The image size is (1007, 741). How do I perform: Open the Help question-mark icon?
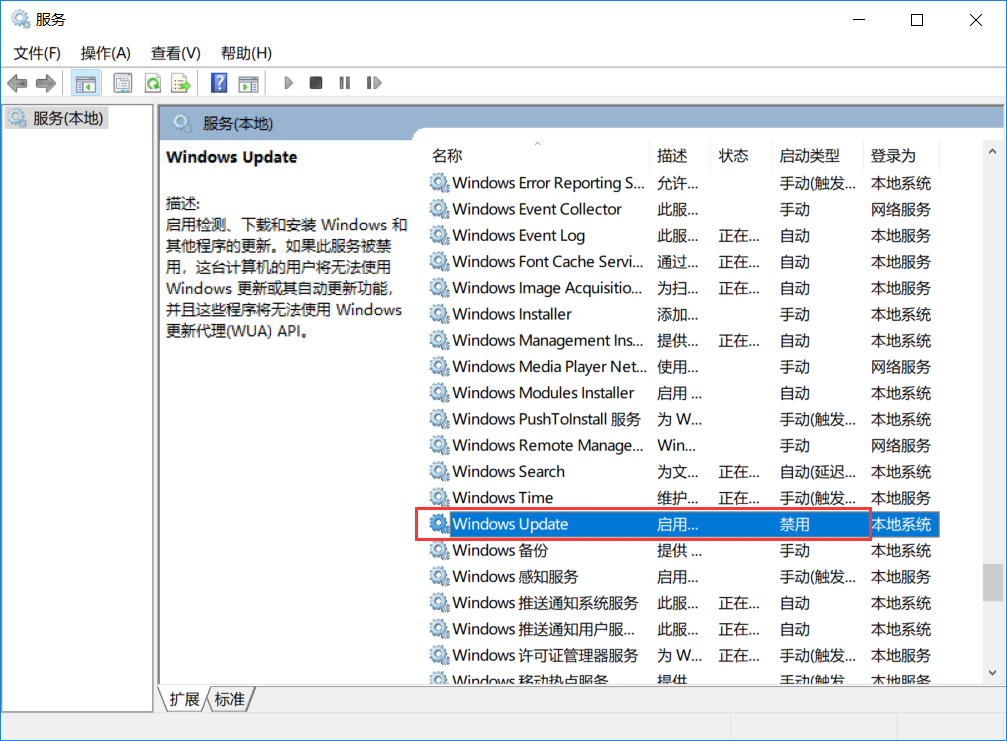(219, 83)
